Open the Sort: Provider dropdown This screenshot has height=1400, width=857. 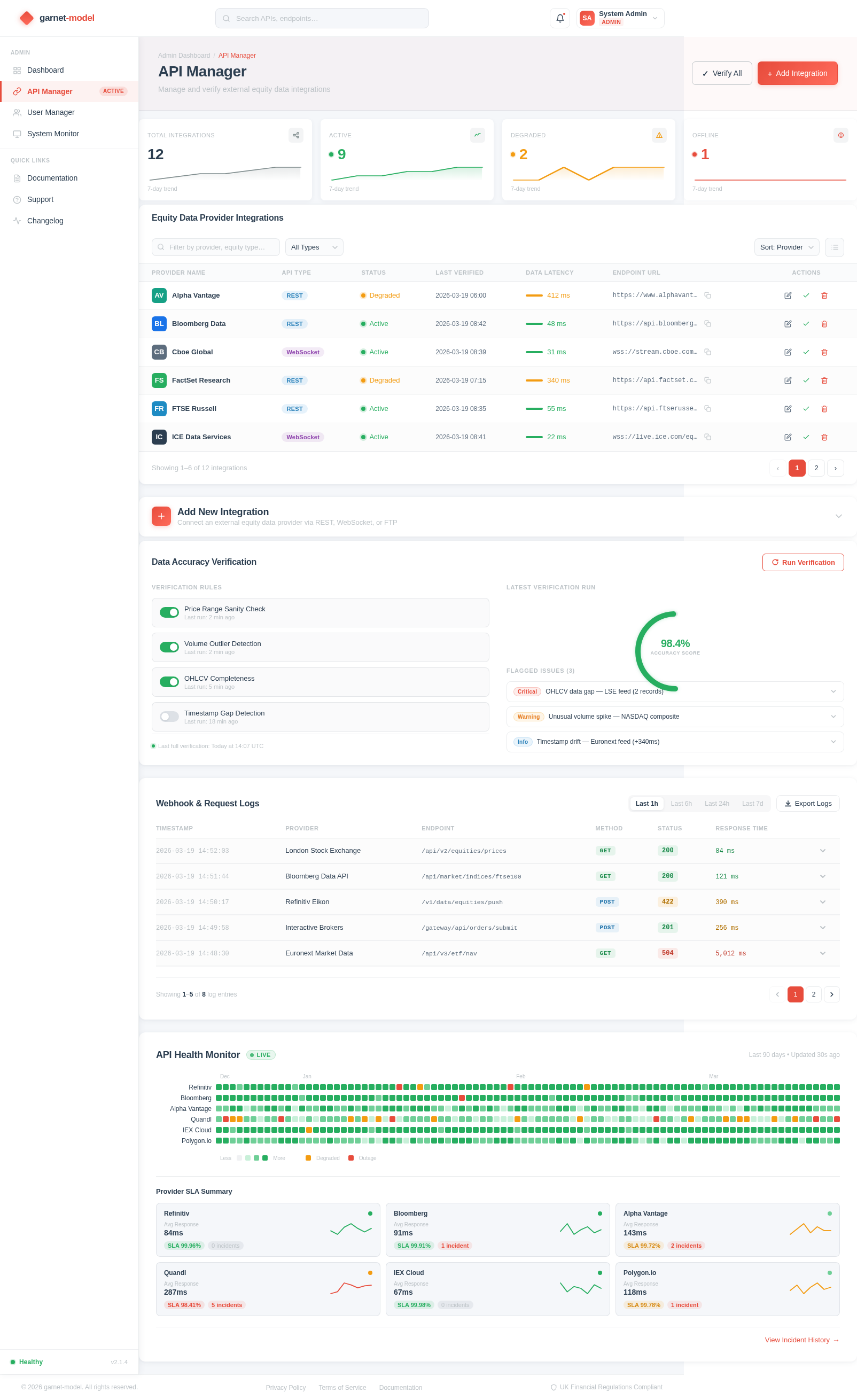[x=786, y=247]
